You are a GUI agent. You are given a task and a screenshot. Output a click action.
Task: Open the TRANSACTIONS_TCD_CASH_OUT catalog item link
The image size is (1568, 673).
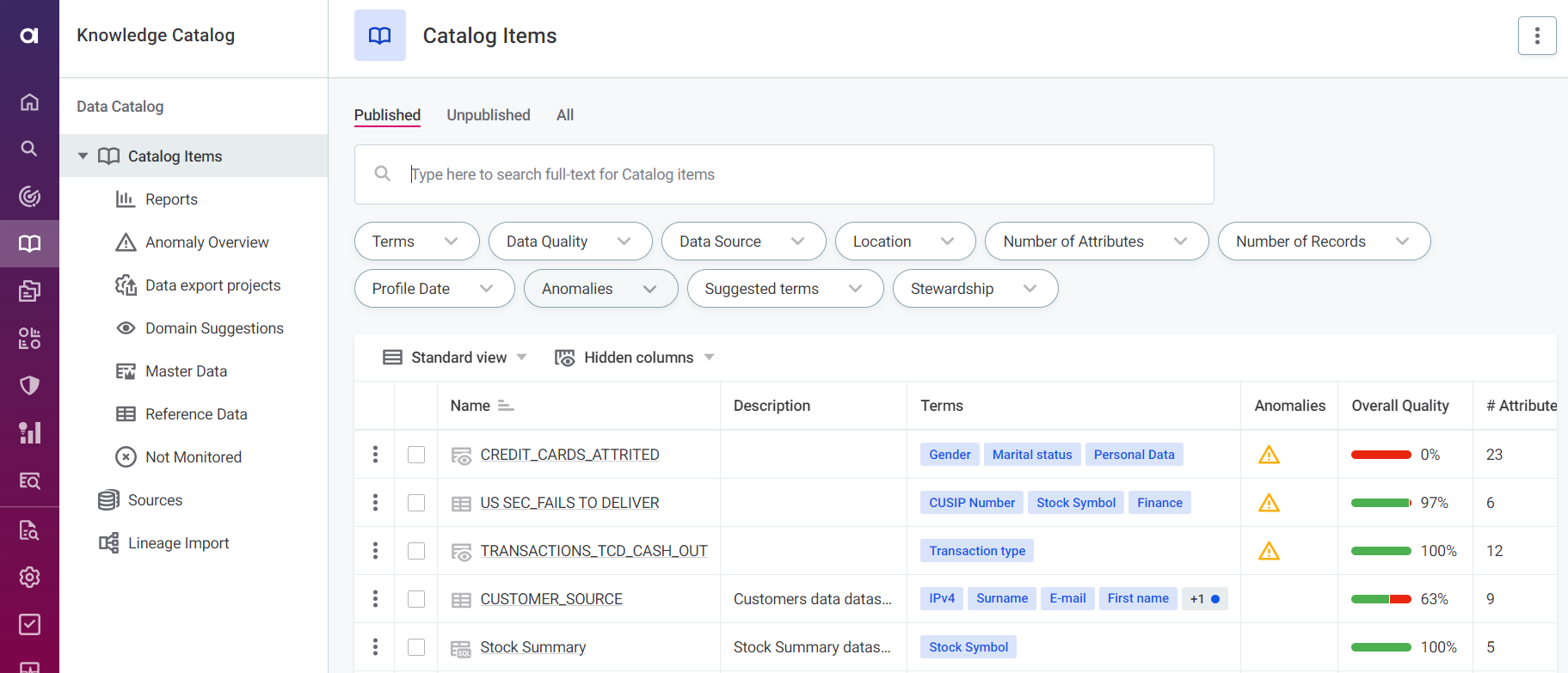coord(593,551)
